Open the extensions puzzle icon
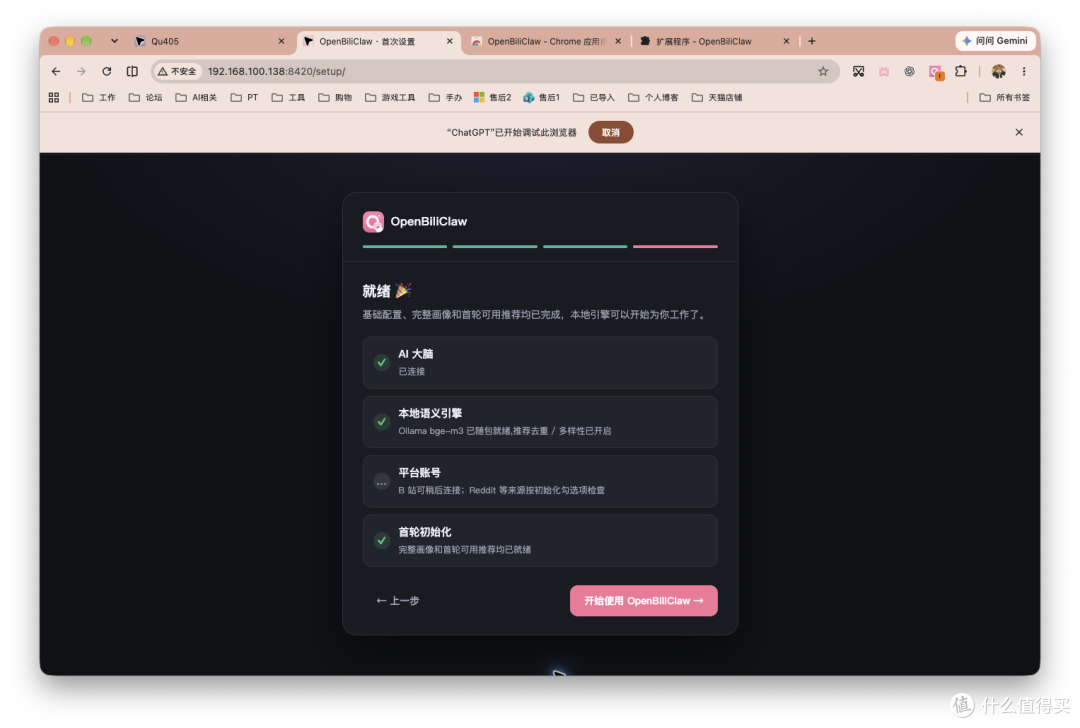Screen dimensions: 1080x728 pyautogui.click(x=961, y=71)
